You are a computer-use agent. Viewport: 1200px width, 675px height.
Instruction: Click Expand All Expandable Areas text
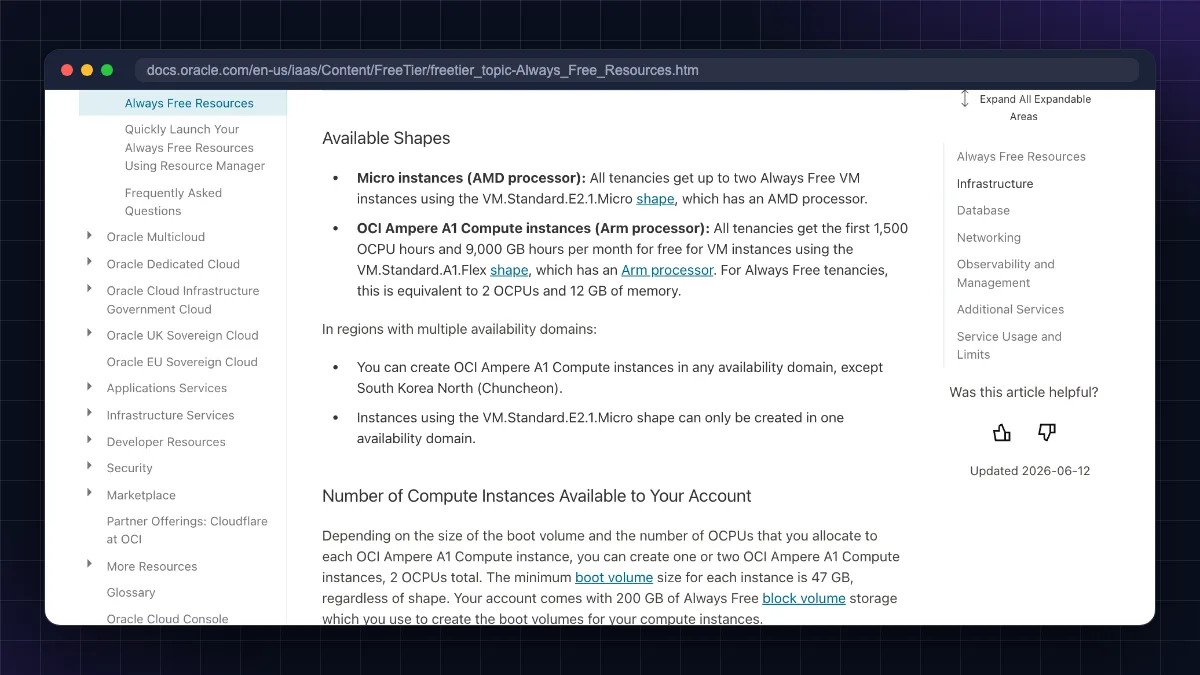click(1035, 108)
